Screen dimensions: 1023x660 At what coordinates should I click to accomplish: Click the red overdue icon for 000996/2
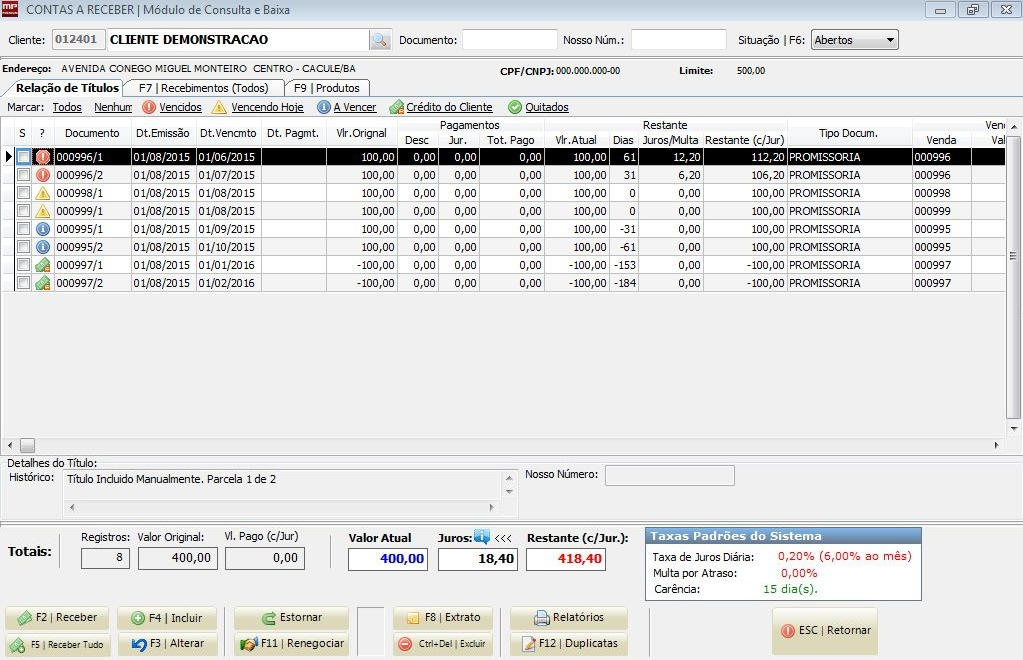[x=42, y=175]
